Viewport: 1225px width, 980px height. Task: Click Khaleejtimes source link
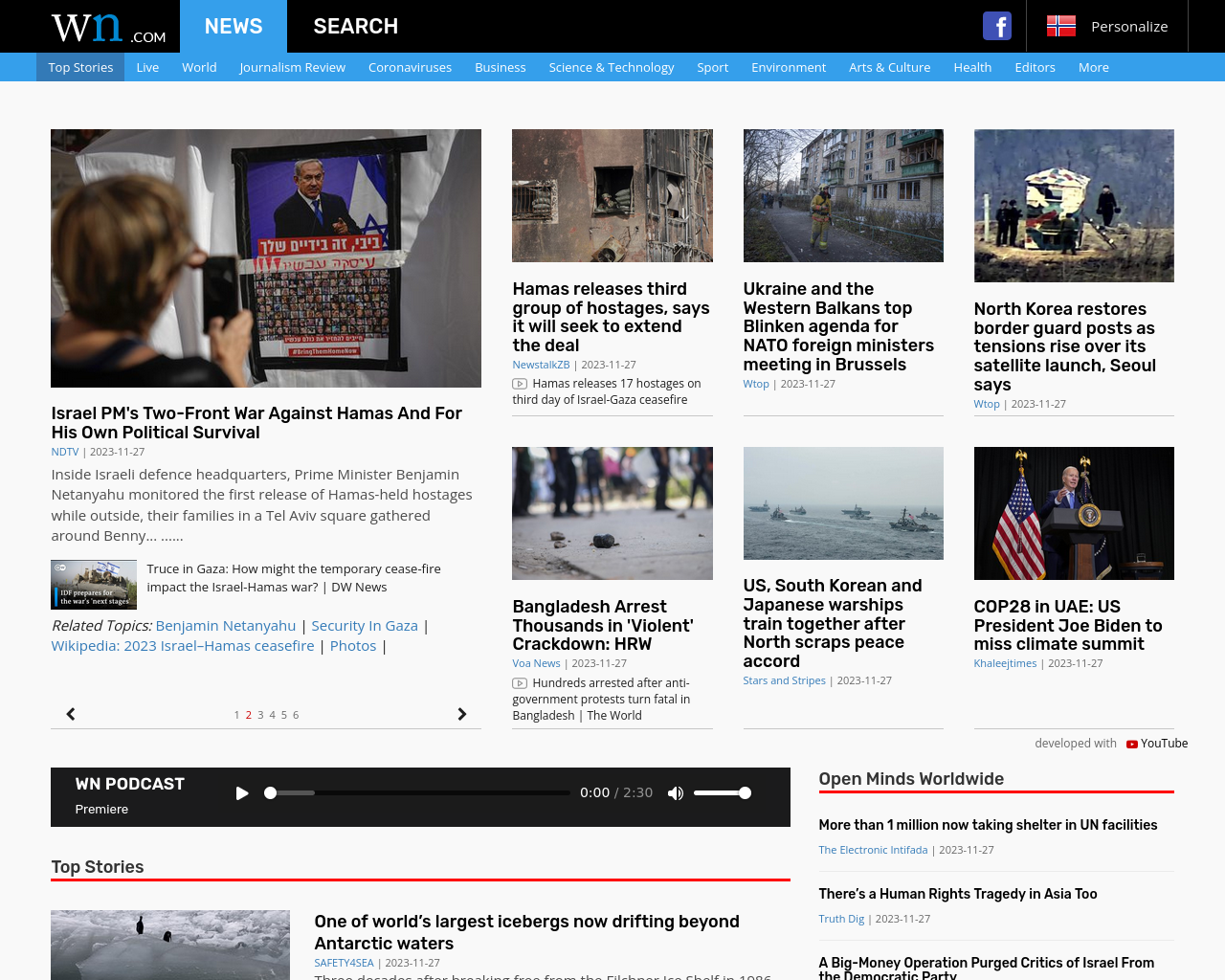click(x=1005, y=663)
